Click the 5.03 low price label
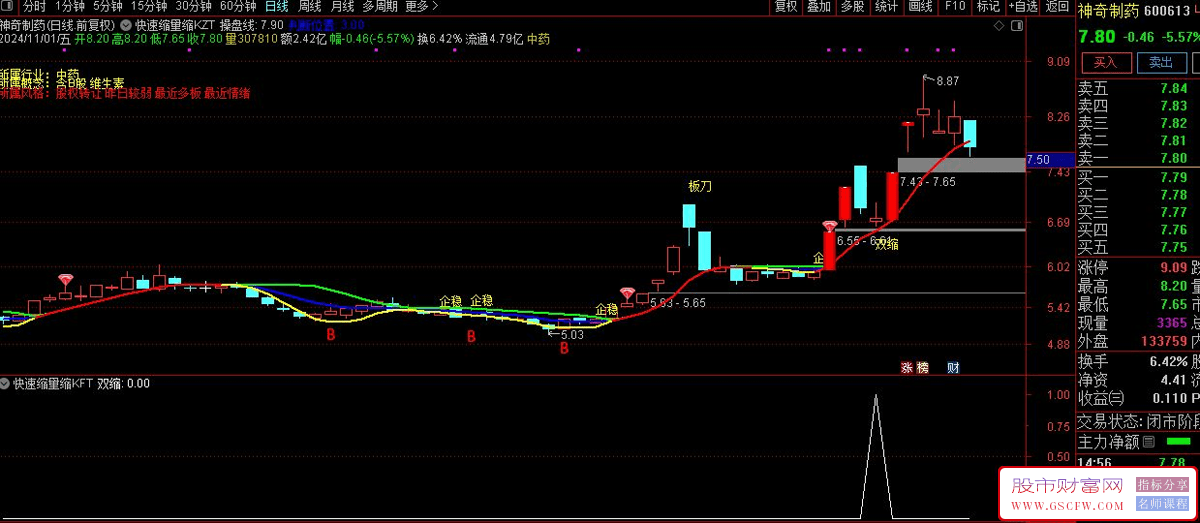 [572, 335]
